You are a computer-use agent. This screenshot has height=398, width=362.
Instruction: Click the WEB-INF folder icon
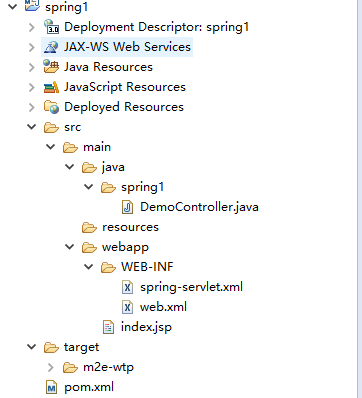coord(108,267)
